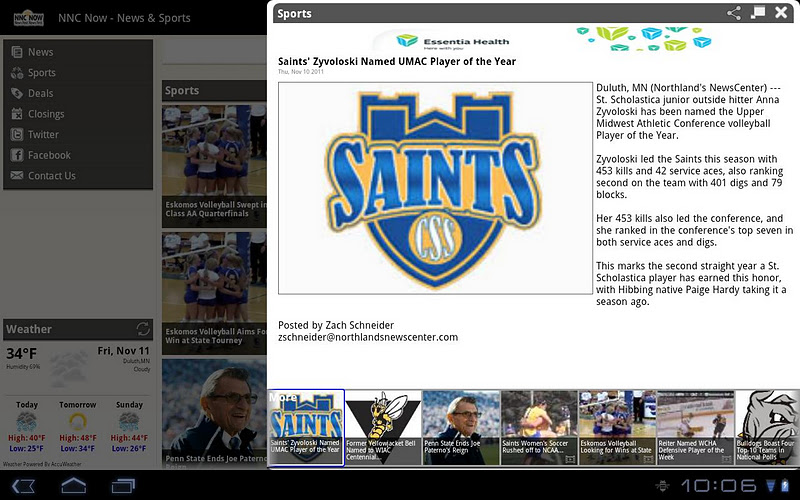This screenshot has height=500, width=800.
Task: Open Eskomos Volleyball Looking for Wins story
Action: (x=617, y=428)
